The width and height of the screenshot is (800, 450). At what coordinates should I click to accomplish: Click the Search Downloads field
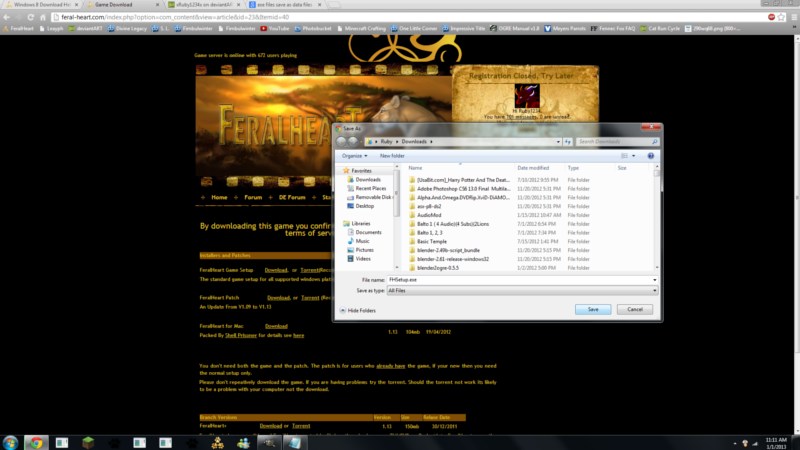[x=616, y=141]
